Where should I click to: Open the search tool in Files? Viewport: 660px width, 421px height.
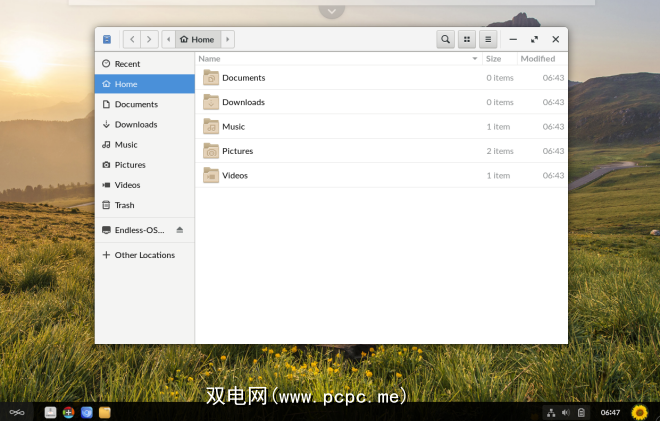click(445, 40)
